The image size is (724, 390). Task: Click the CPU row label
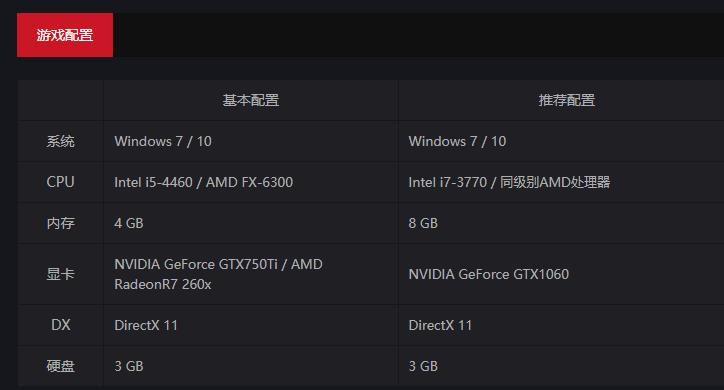coord(60,182)
